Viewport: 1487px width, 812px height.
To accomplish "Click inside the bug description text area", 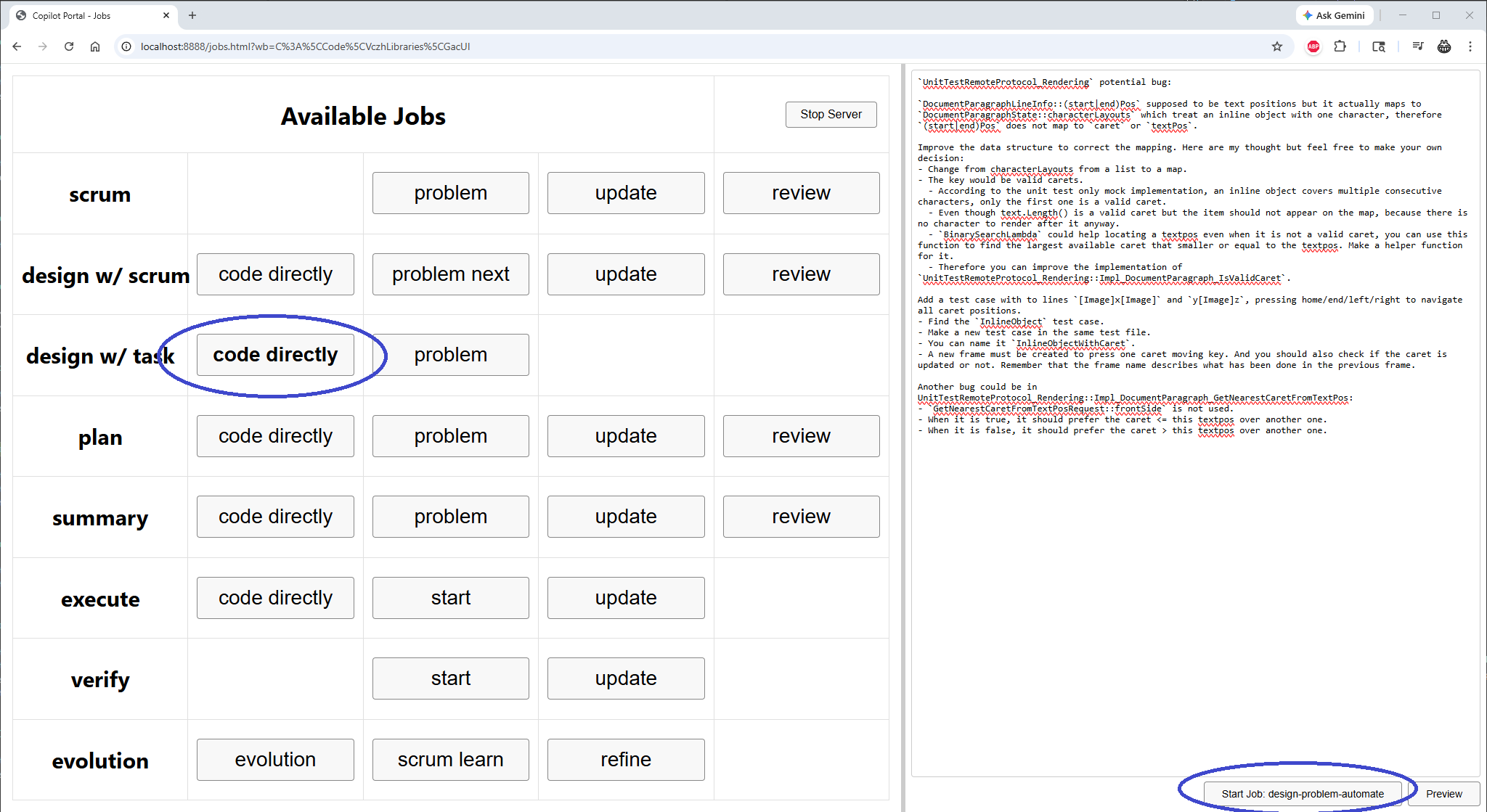I will [1195, 581].
